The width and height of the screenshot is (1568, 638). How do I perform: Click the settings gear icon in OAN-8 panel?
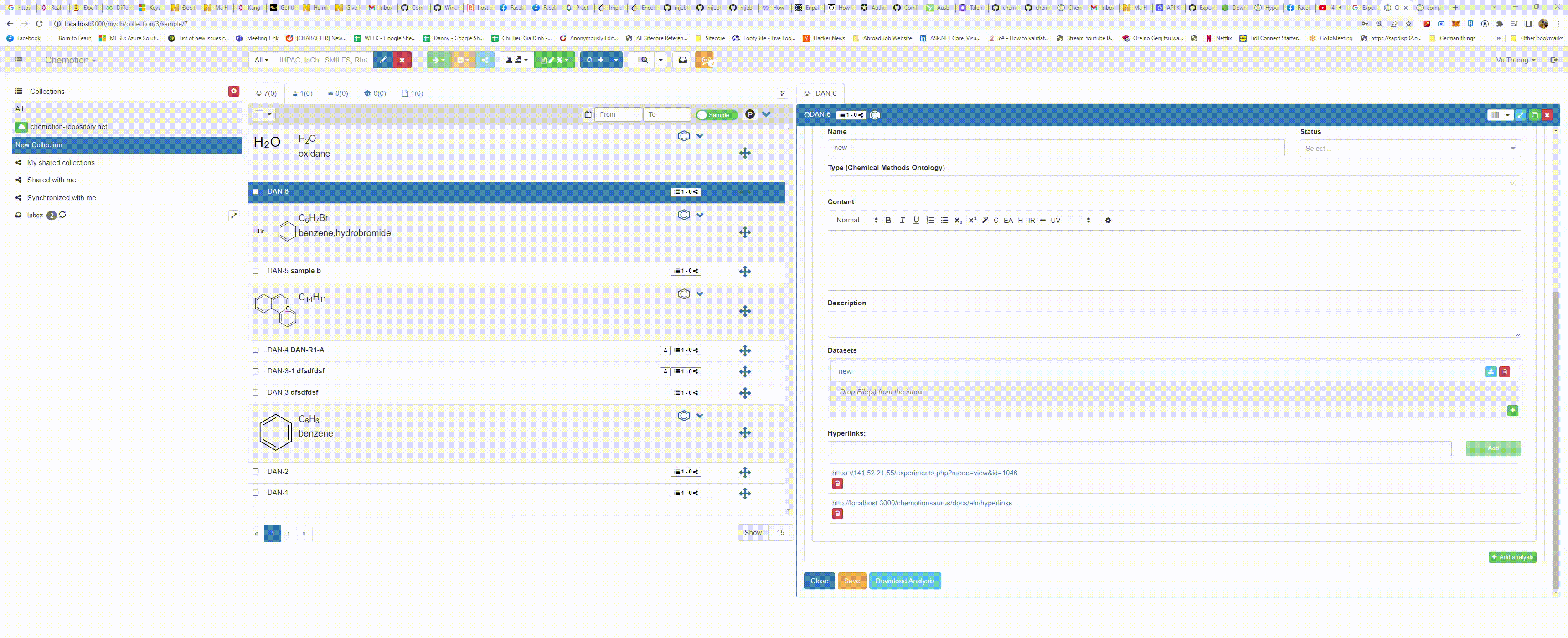pos(1108,220)
